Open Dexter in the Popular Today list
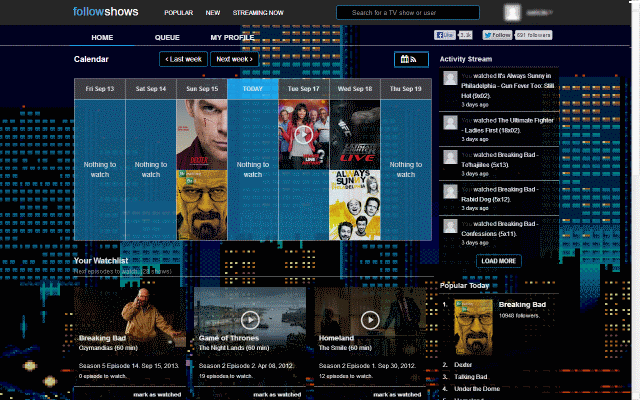 pos(463,365)
